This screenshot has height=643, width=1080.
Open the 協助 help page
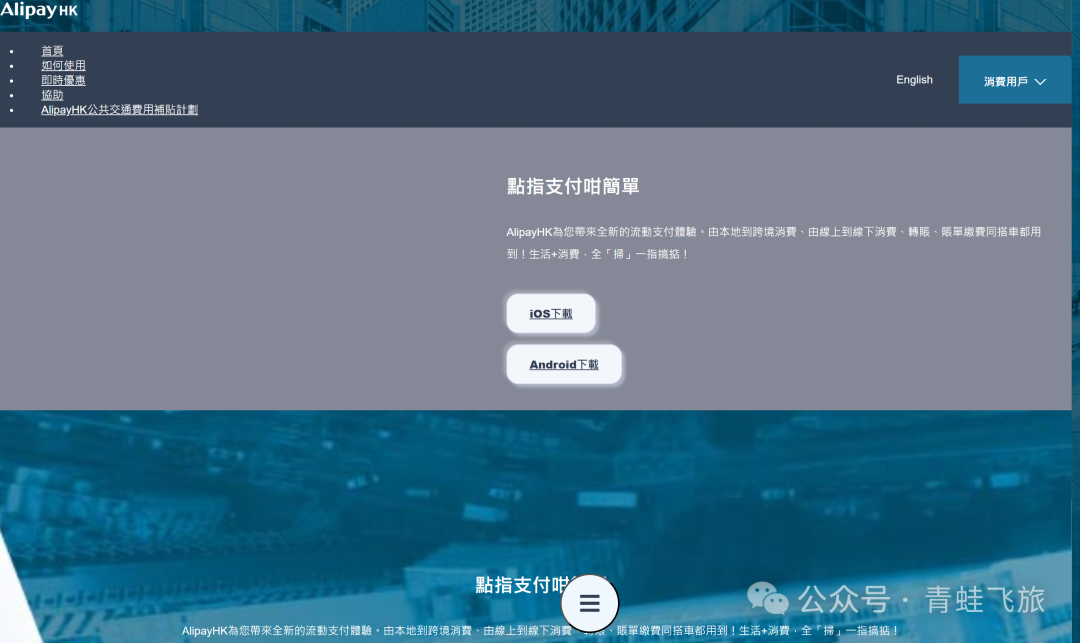[52, 95]
